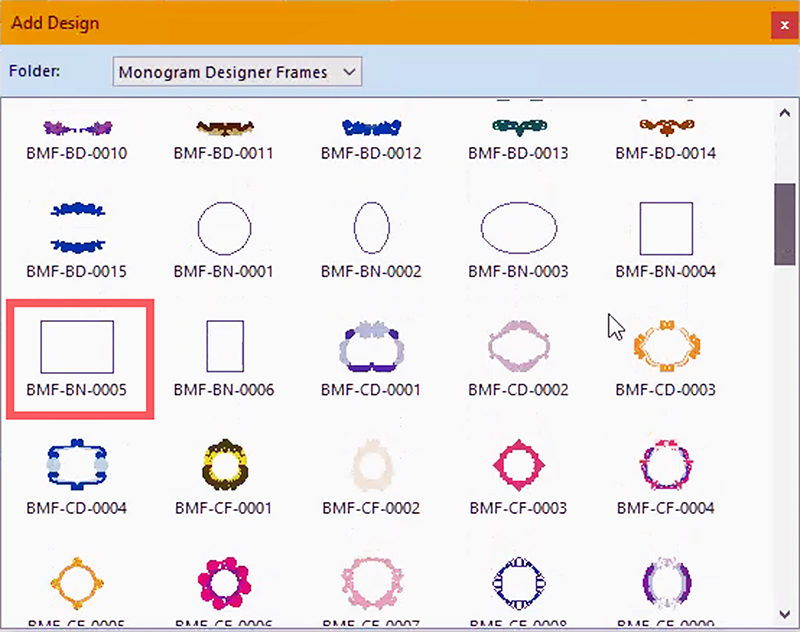
Task: Pick the BMF-BN-0002 vertical oval frame
Action: (371, 229)
